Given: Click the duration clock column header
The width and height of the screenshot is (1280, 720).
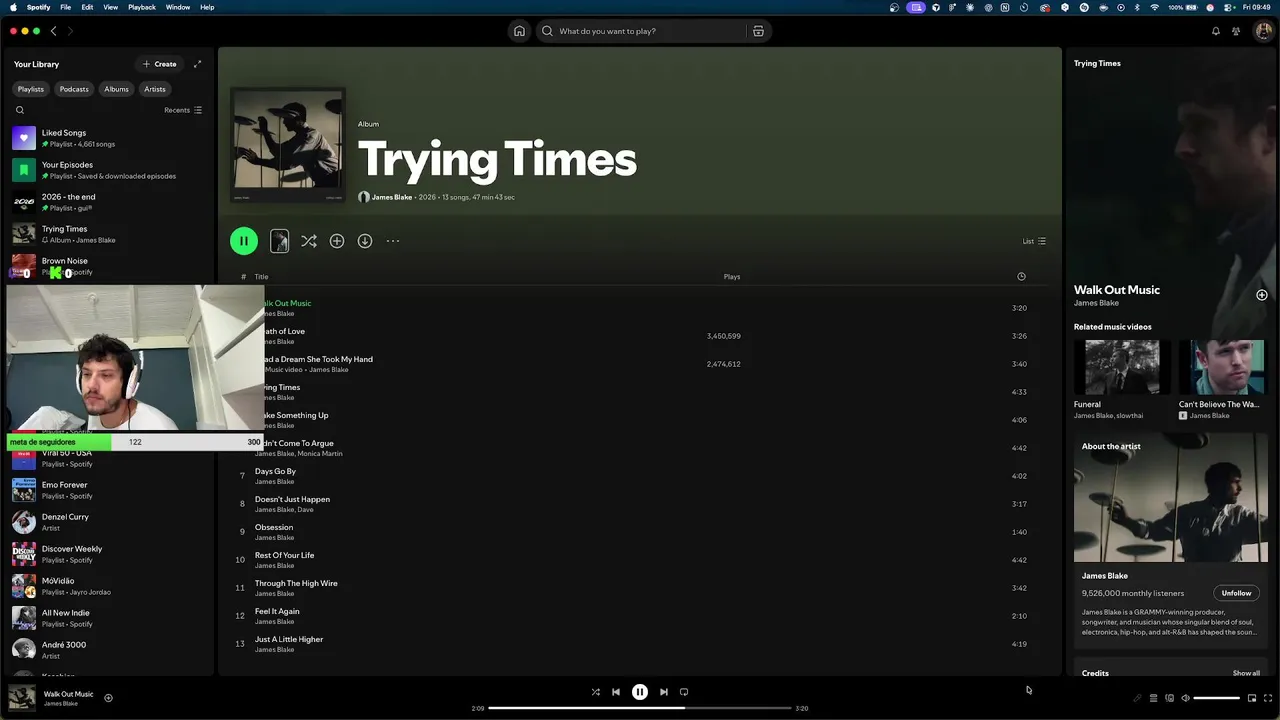Looking at the screenshot, I should click(1021, 276).
